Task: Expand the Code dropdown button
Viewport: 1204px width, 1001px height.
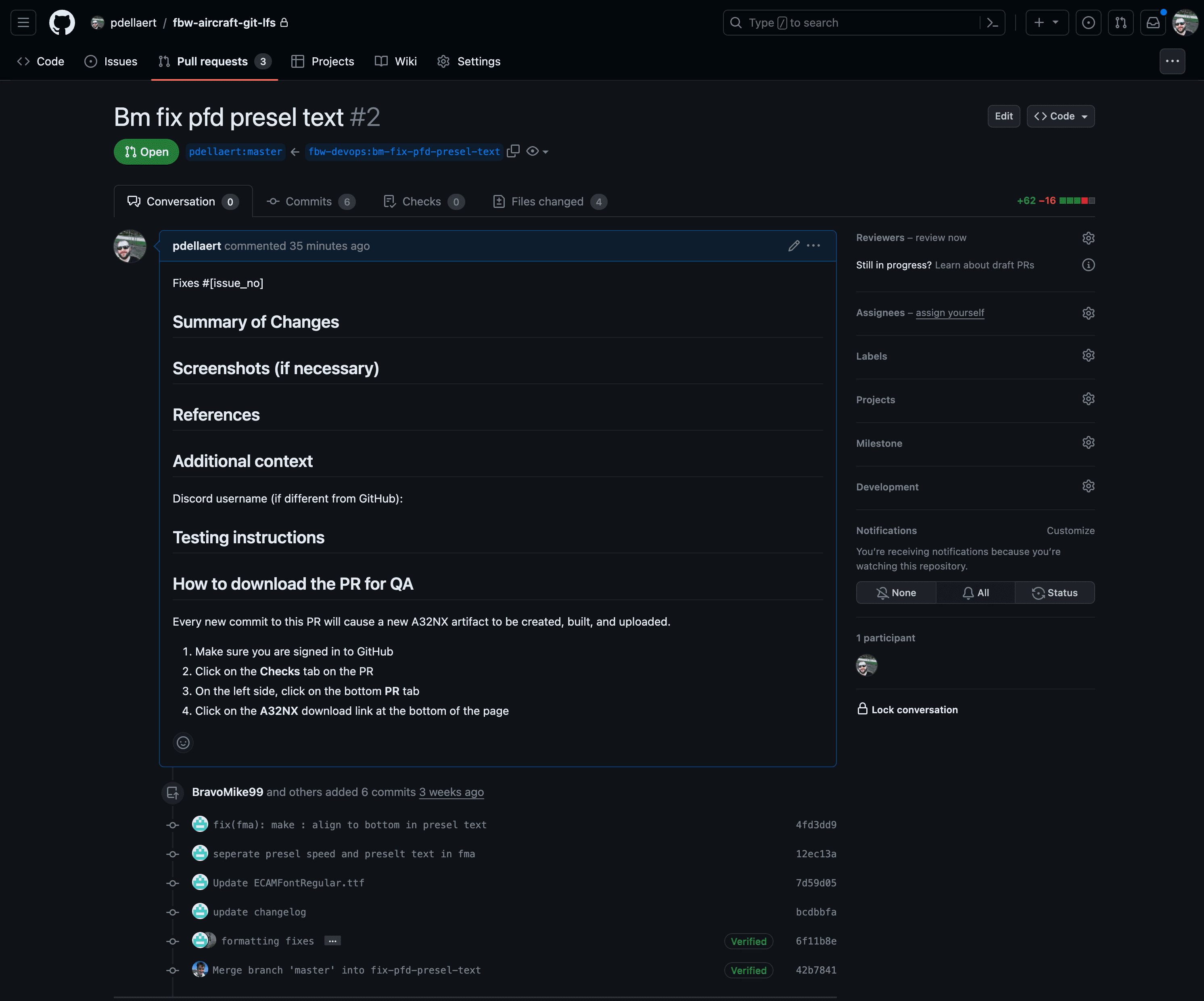Action: point(1060,117)
